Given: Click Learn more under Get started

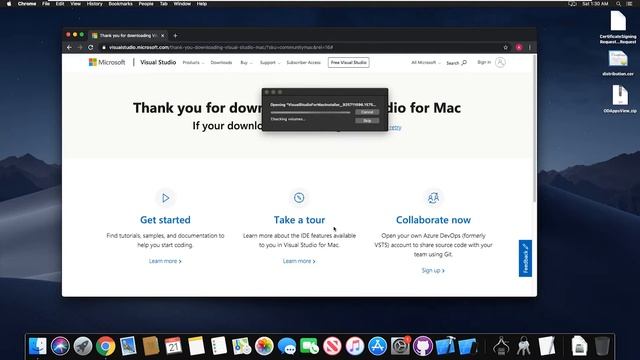Looking at the screenshot, I should pyautogui.click(x=165, y=261).
